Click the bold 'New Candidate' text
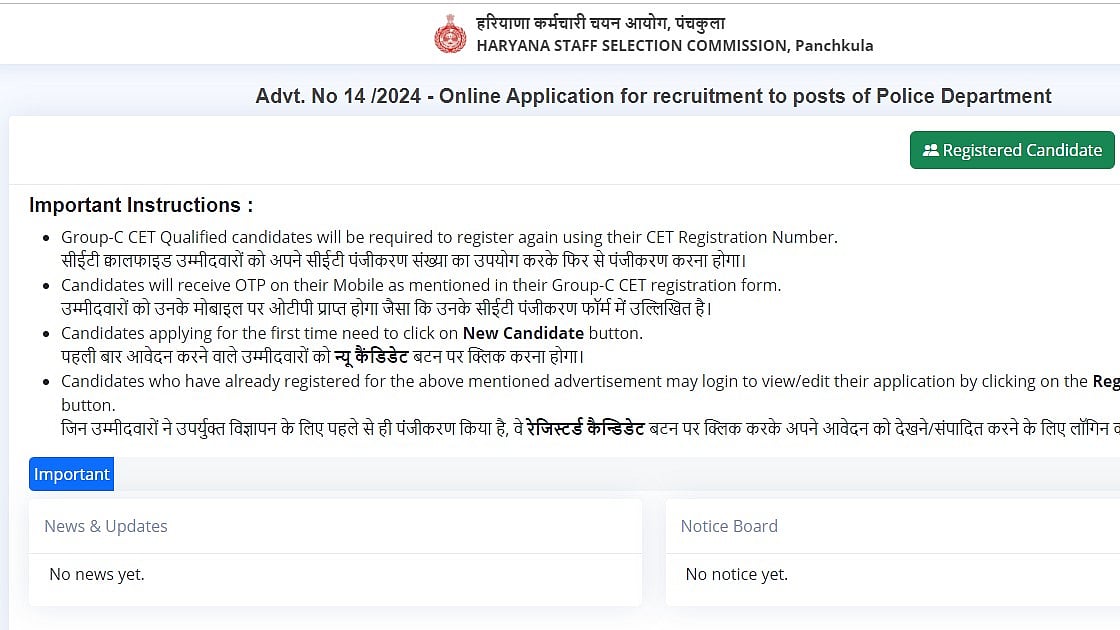The height and width of the screenshot is (630, 1120). click(x=523, y=333)
